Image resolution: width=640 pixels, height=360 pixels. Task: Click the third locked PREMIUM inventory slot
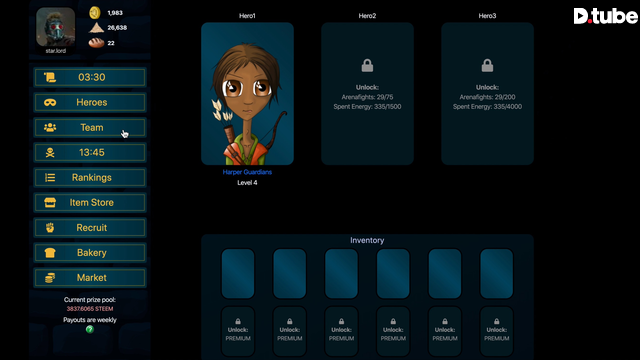341,331
